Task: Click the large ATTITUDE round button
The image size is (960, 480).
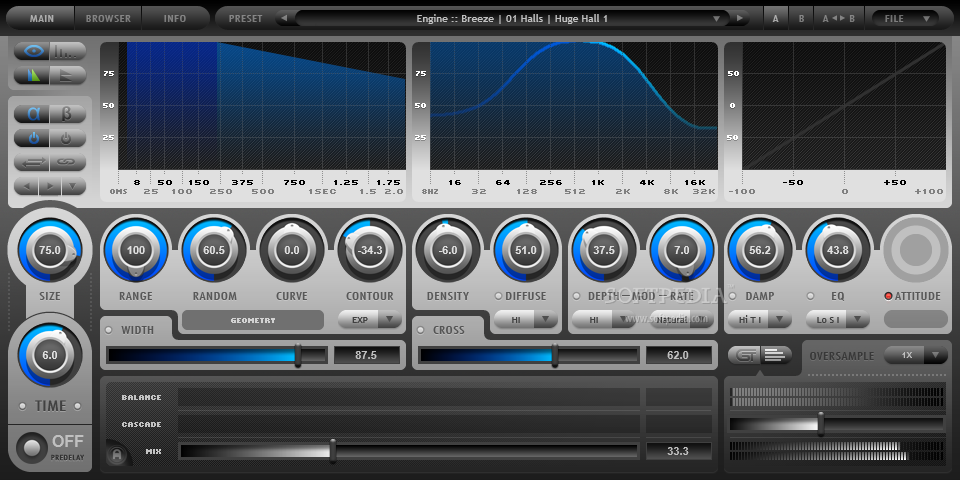Action: coord(916,249)
